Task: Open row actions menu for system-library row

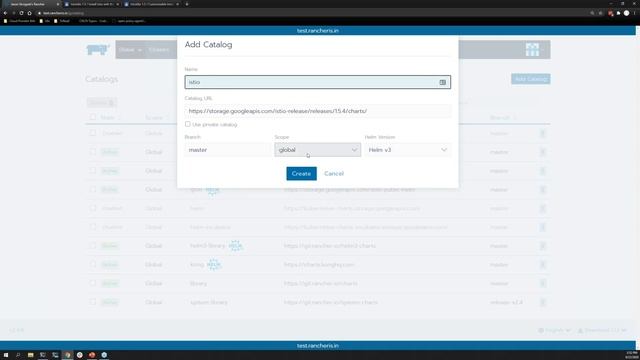Action: pyautogui.click(x=542, y=302)
